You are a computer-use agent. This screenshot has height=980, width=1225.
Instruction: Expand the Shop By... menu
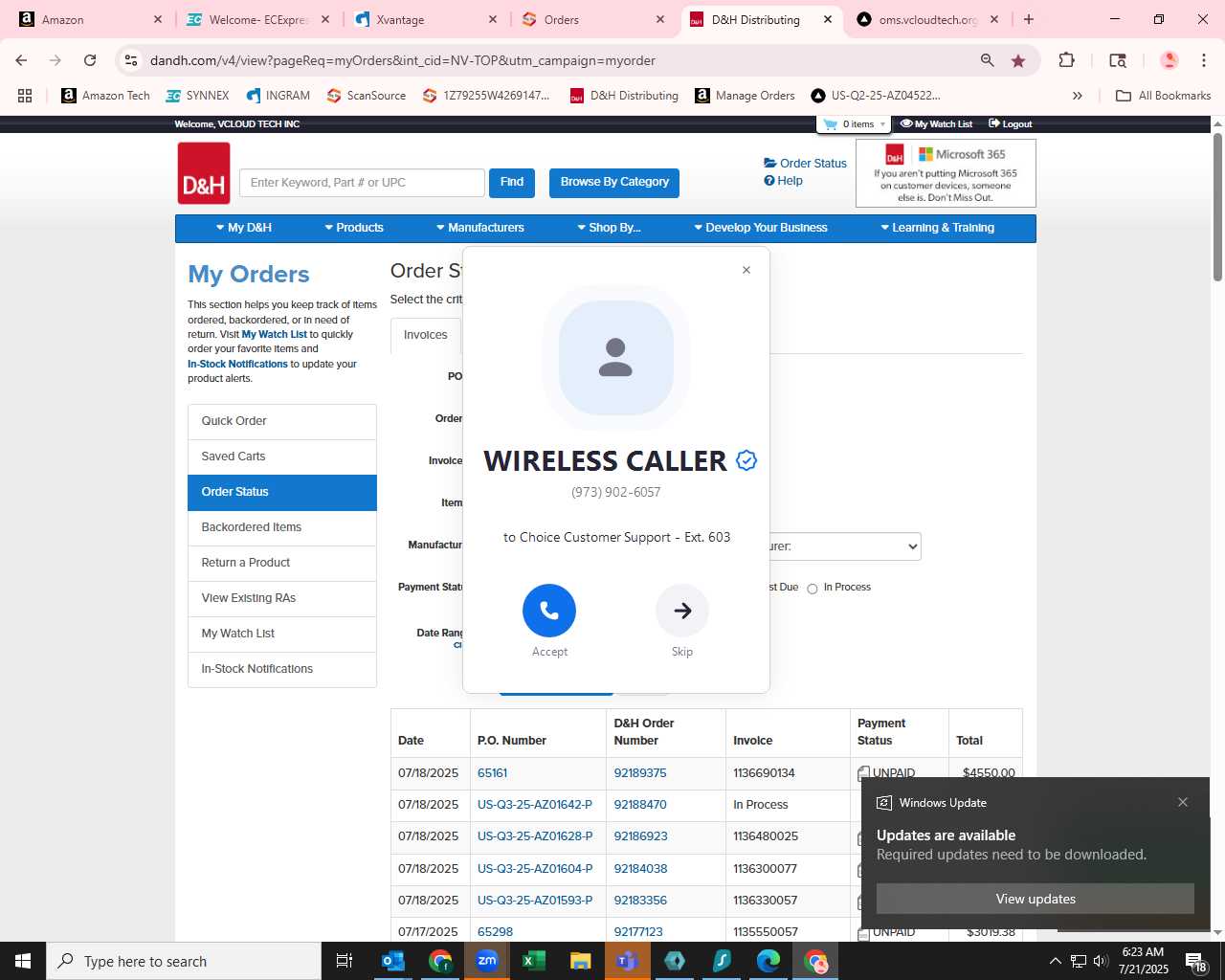[609, 228]
